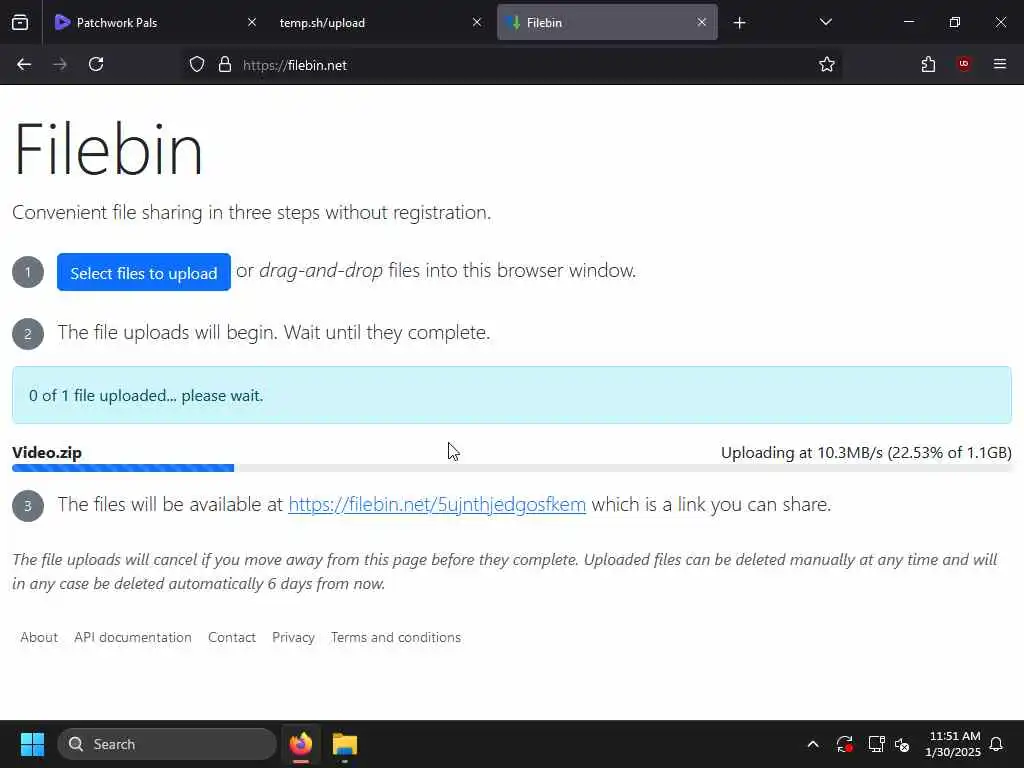Open the network display tray icon
Viewport: 1024px width, 768px height.
coord(876,744)
